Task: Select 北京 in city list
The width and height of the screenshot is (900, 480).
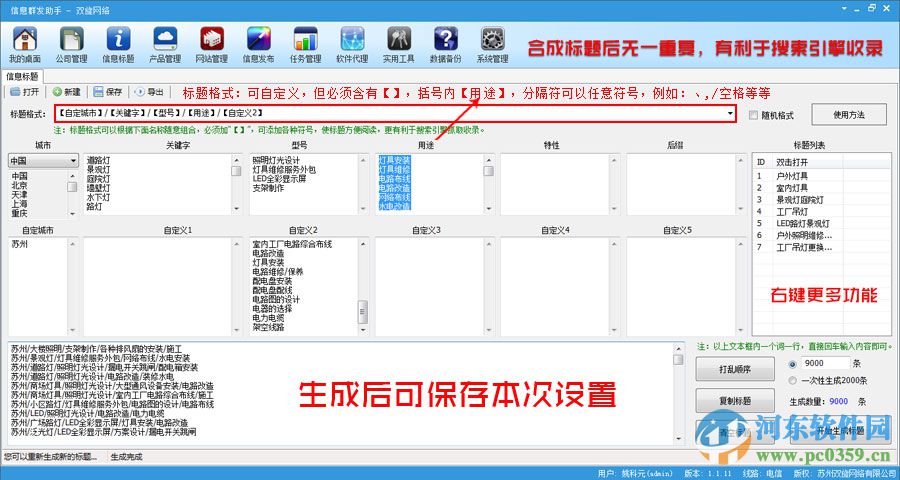Action: tap(20, 185)
